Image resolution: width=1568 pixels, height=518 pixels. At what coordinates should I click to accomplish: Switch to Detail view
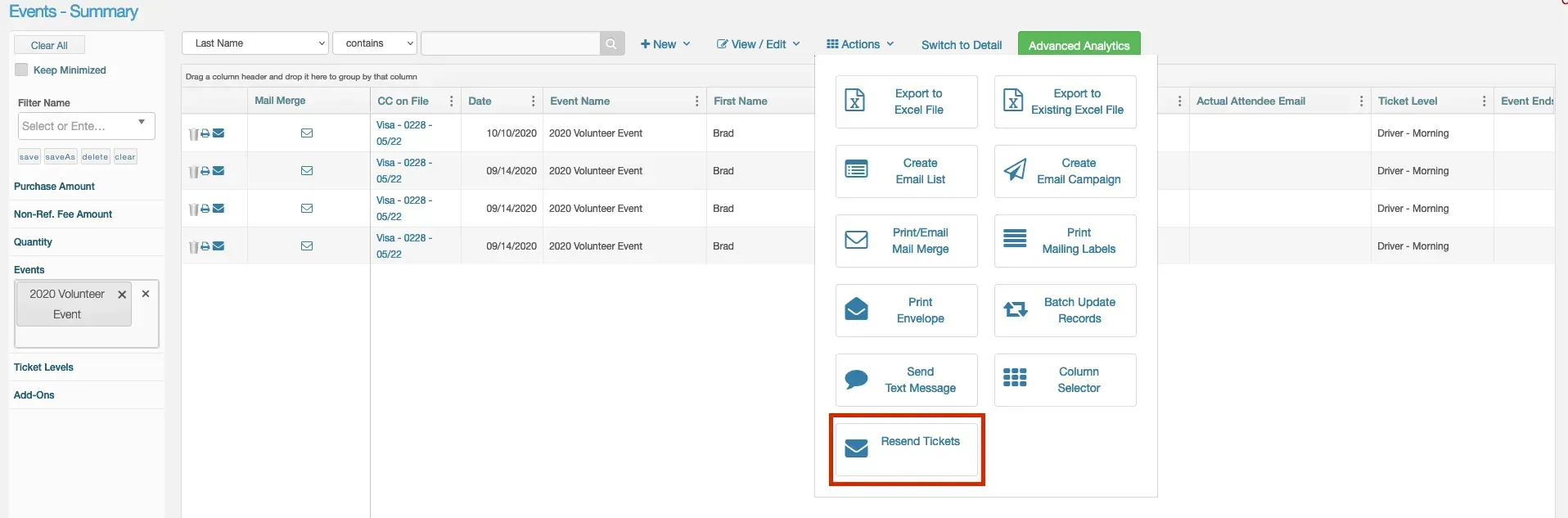pyautogui.click(x=962, y=45)
